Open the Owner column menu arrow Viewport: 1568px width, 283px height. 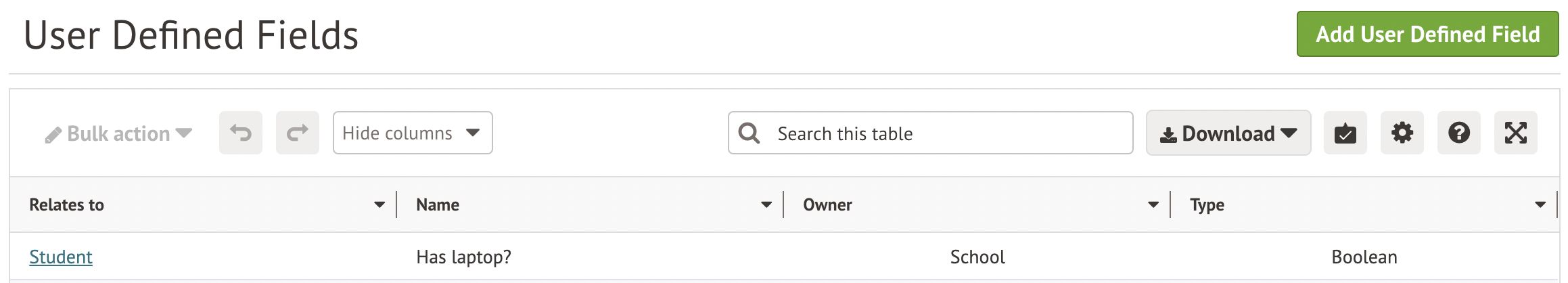[1153, 204]
